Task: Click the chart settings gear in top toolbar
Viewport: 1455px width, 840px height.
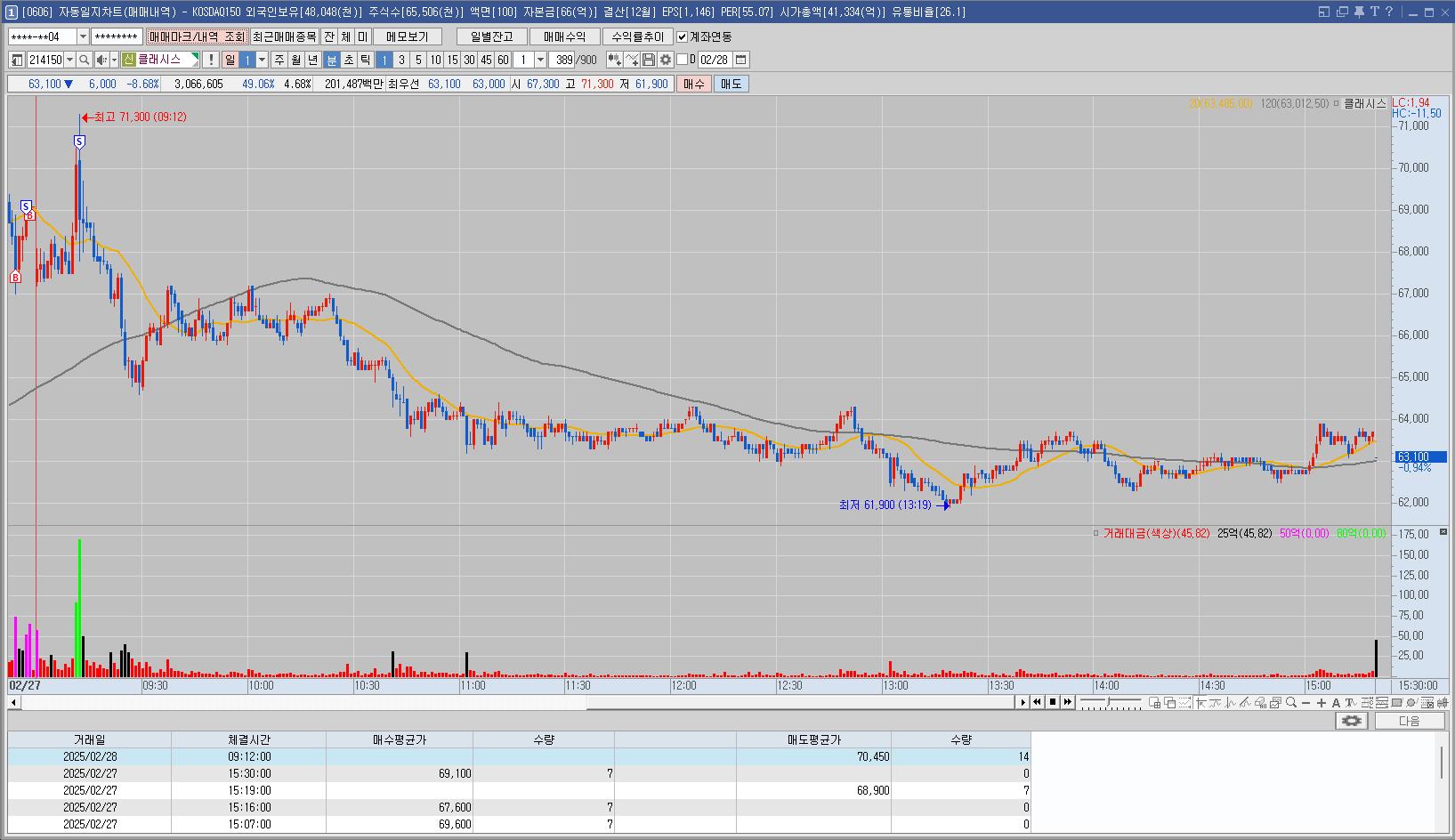Action: 665,60
